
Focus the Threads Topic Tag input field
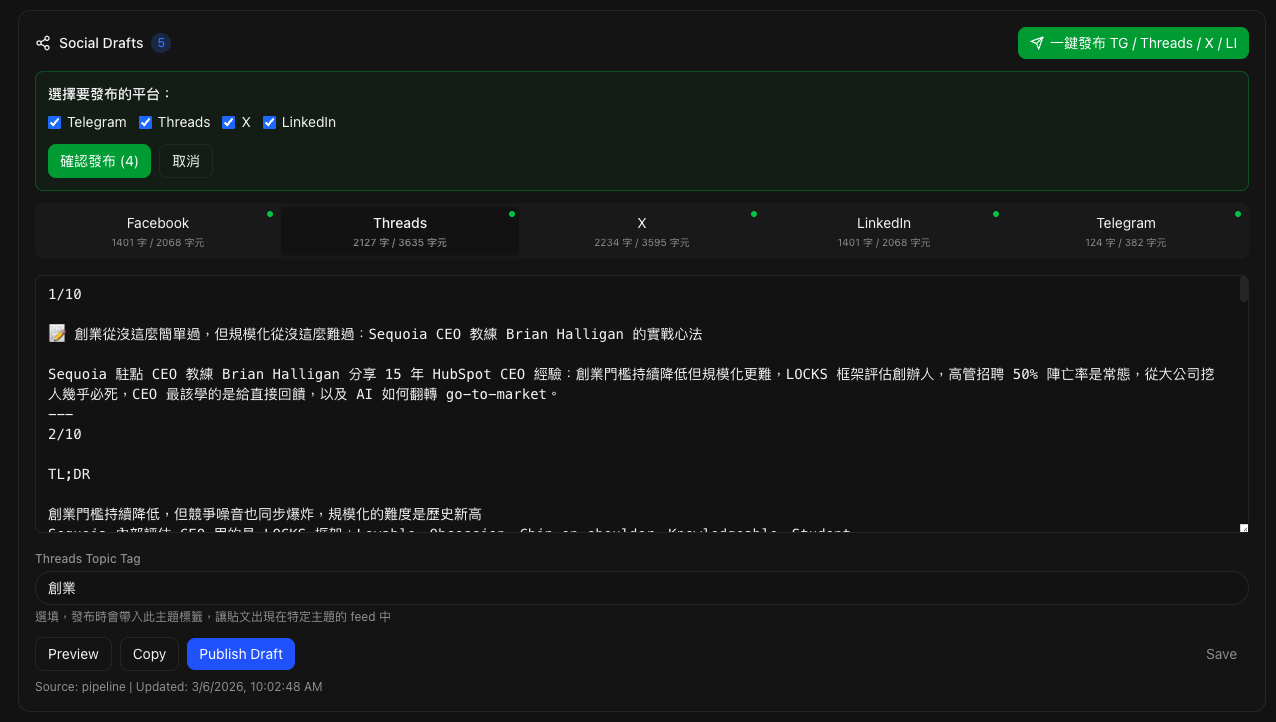click(x=641, y=588)
